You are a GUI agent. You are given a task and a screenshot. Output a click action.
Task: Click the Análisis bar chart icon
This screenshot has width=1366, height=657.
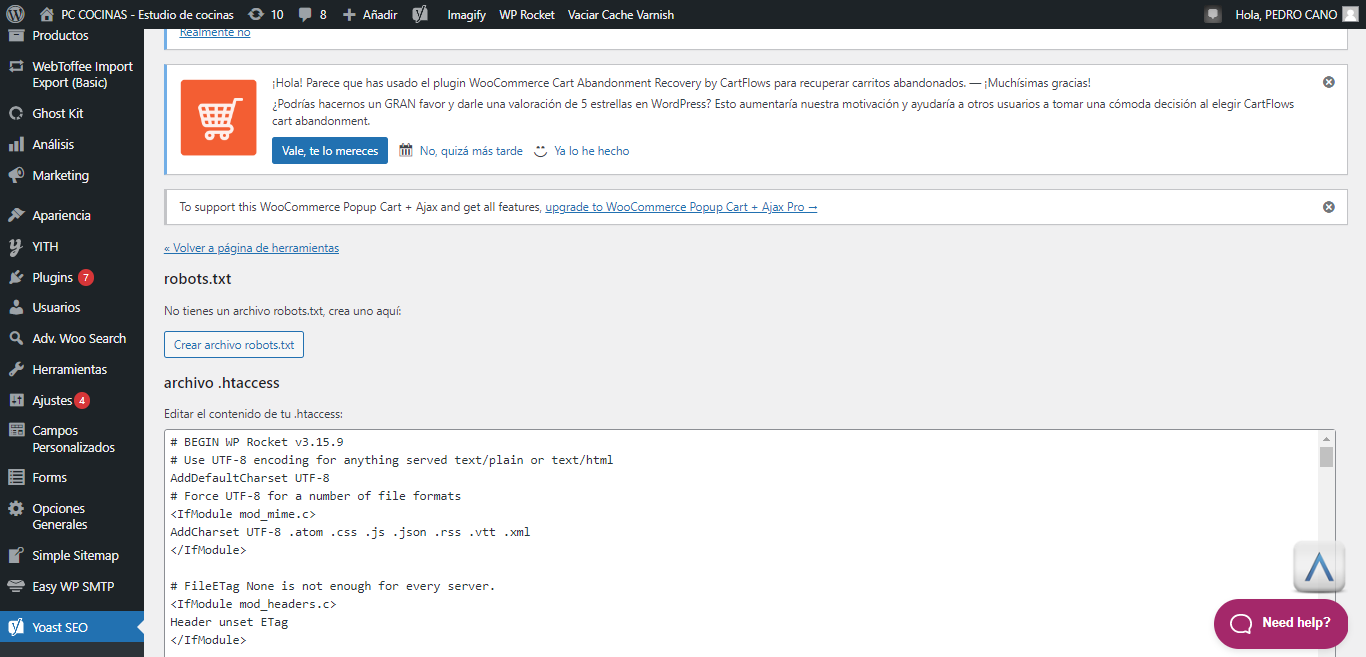[16, 144]
